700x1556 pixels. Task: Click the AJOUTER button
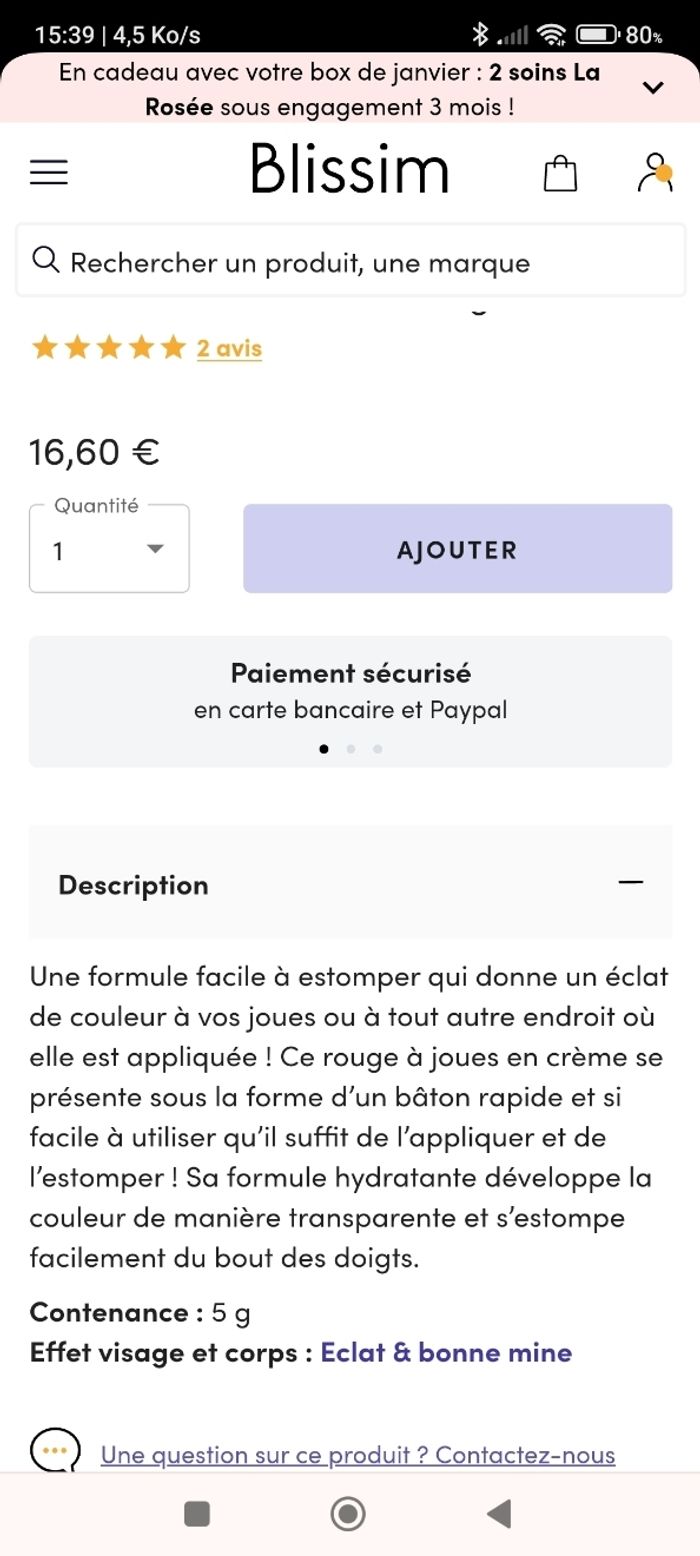[x=457, y=549]
